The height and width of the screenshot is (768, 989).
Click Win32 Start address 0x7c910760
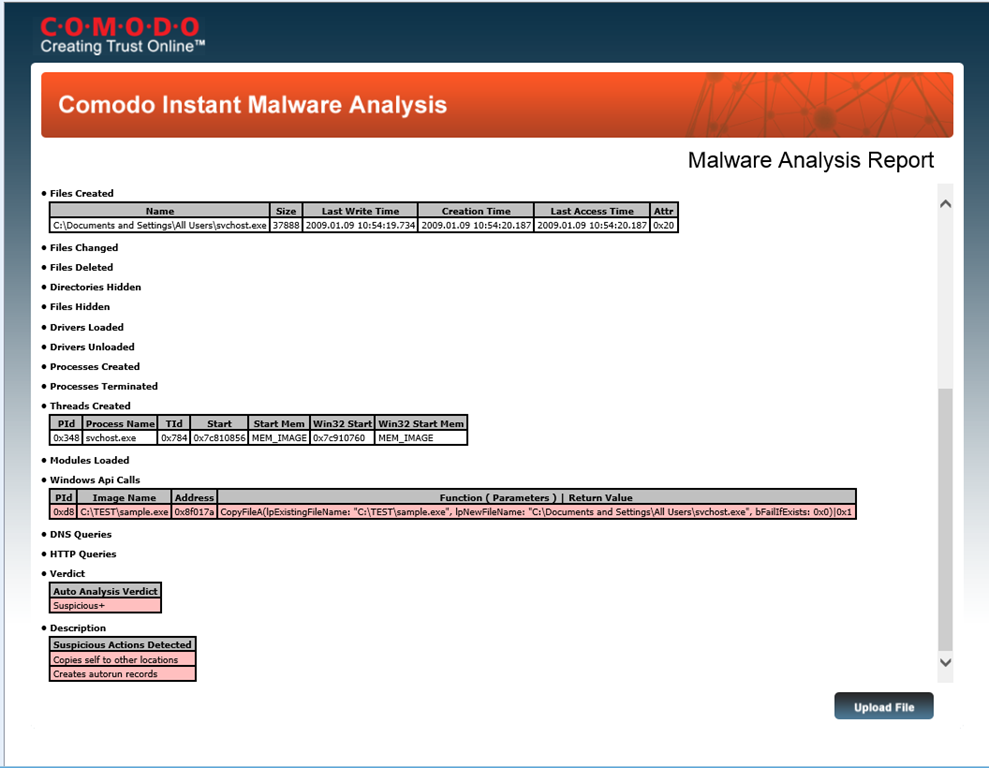pyautogui.click(x=342, y=438)
